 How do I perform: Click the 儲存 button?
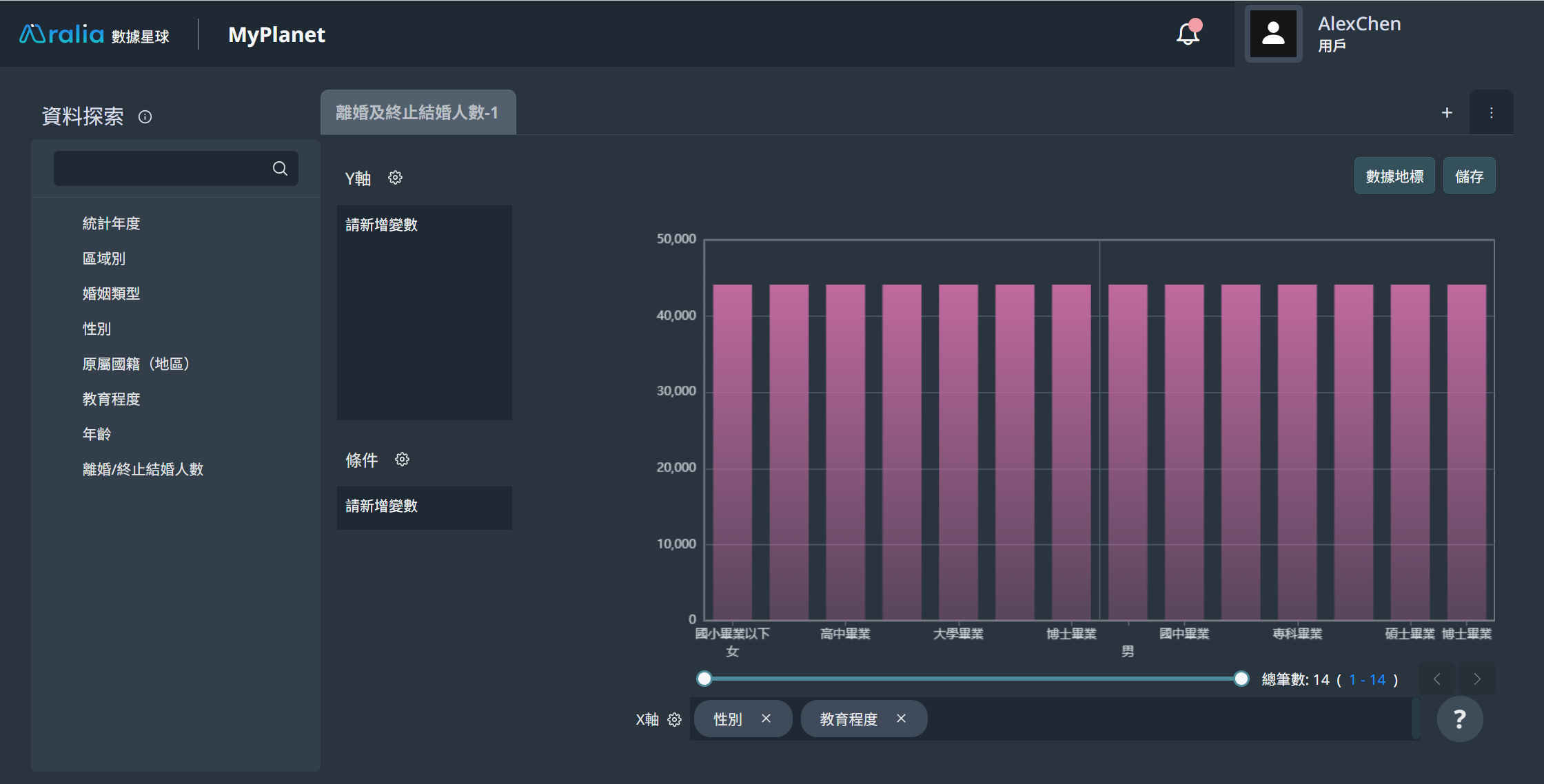tap(1469, 176)
